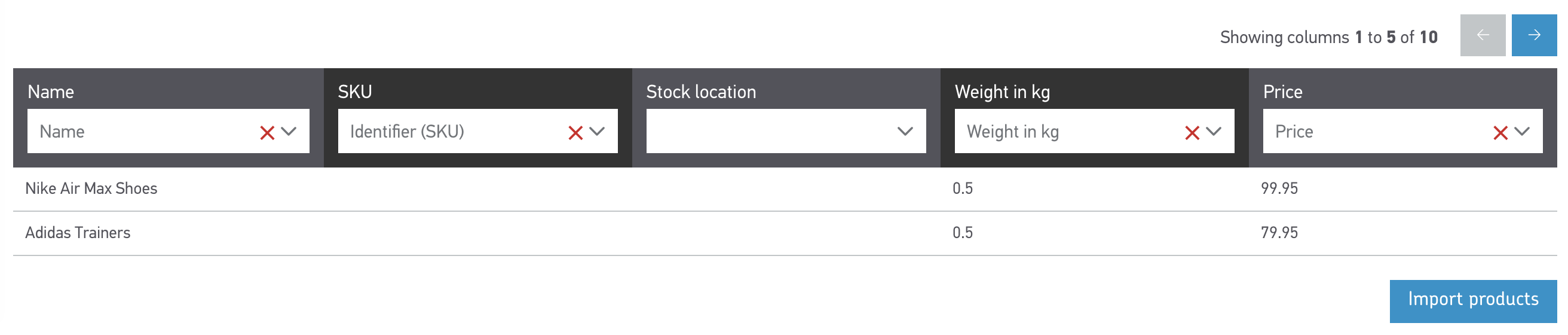Image resolution: width=1568 pixels, height=335 pixels.
Task: Click the 99.95 price cell
Action: tap(1279, 189)
